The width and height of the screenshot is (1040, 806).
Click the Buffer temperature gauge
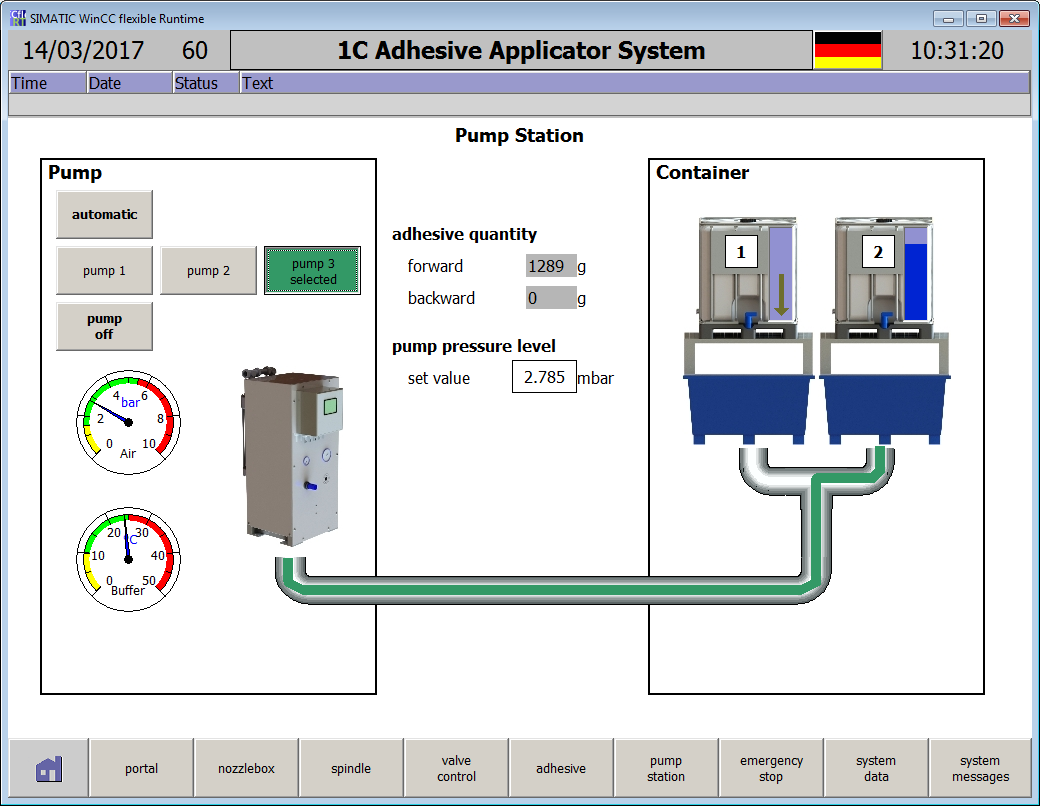[x=128, y=558]
